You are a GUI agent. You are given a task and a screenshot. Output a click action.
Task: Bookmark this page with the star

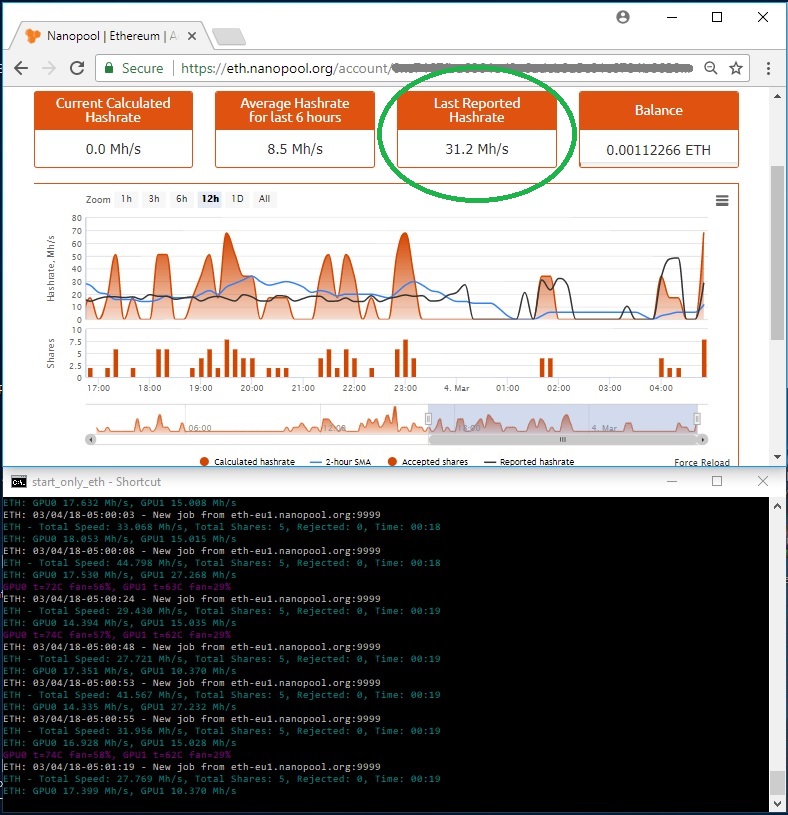pos(736,68)
